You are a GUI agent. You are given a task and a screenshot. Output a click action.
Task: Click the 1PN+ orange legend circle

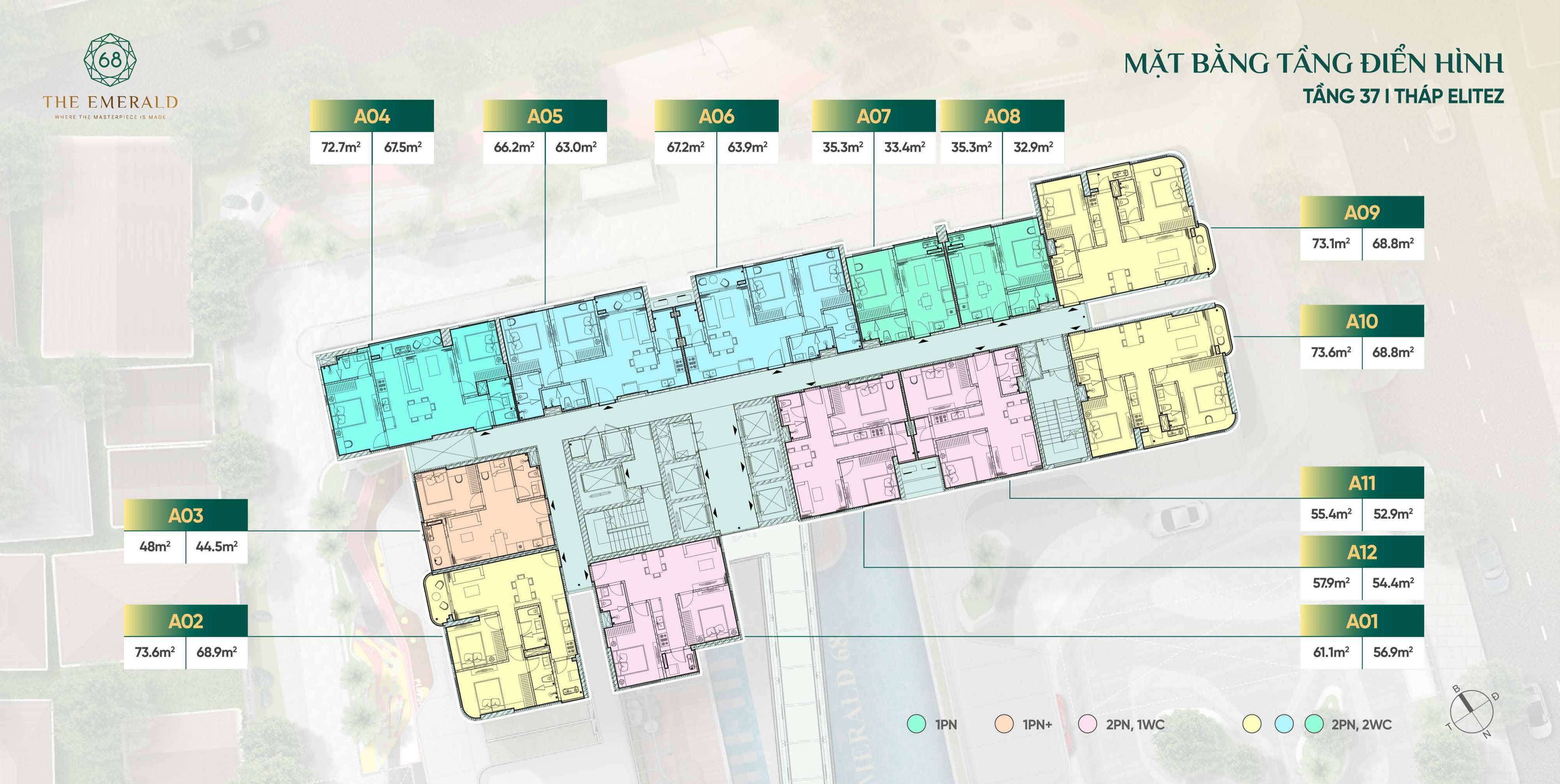1004,724
